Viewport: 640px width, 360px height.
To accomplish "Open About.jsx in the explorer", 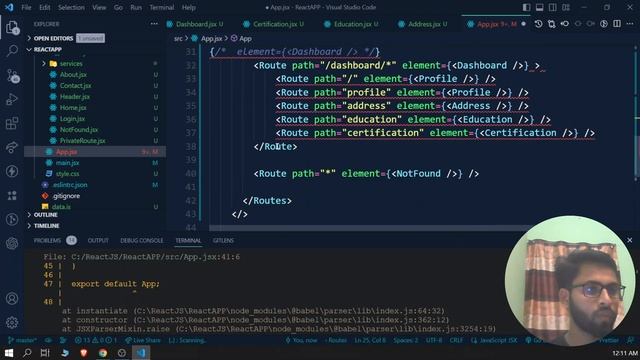I will point(73,75).
